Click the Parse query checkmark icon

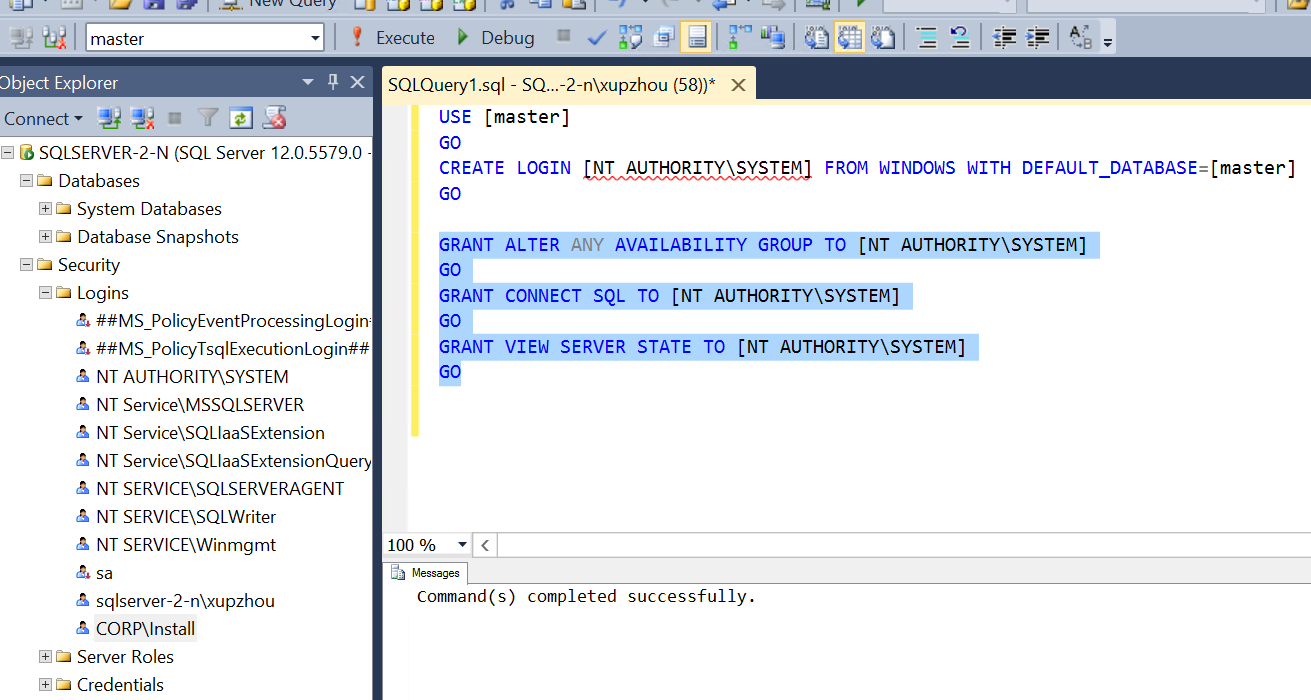coord(597,38)
